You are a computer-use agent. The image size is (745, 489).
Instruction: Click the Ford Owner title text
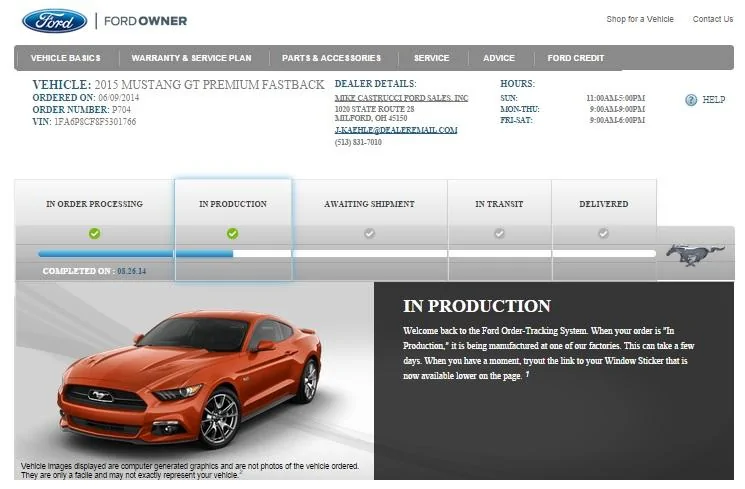[145, 21]
